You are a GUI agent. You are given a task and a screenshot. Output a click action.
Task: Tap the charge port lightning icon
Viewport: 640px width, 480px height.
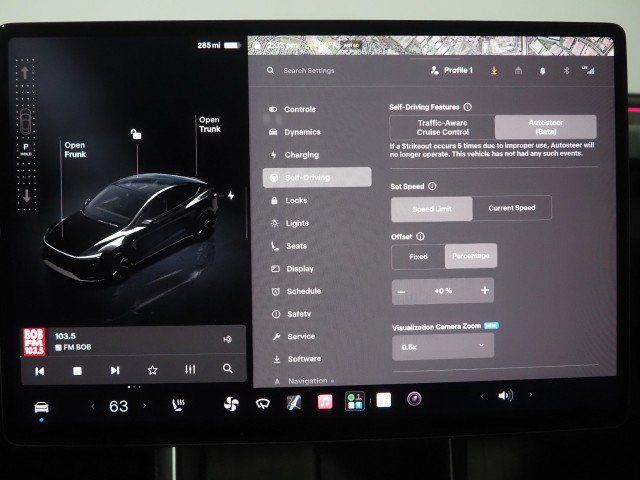tap(231, 195)
